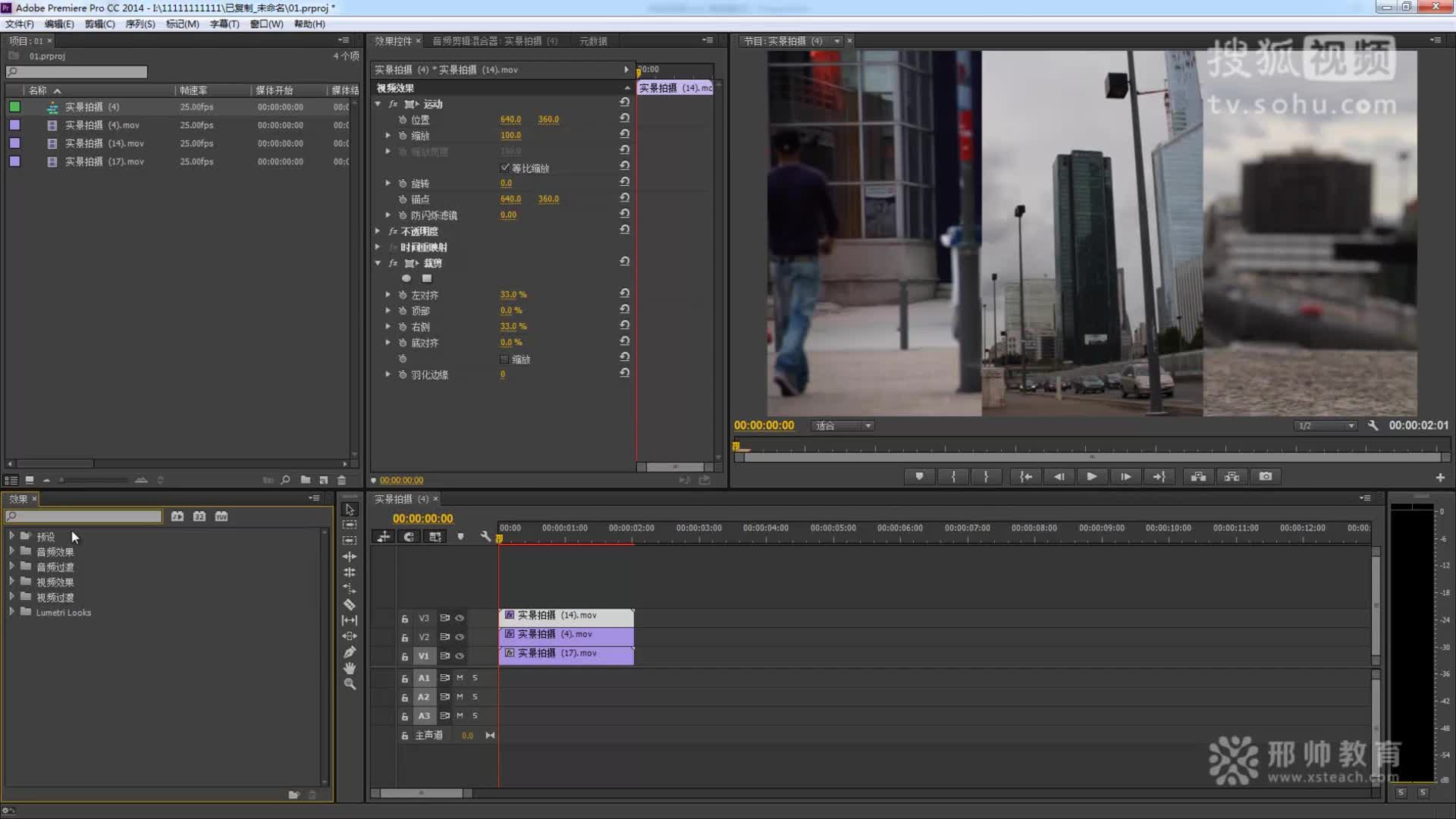Click the Lift button
The width and height of the screenshot is (1456, 819).
pos(1198,477)
